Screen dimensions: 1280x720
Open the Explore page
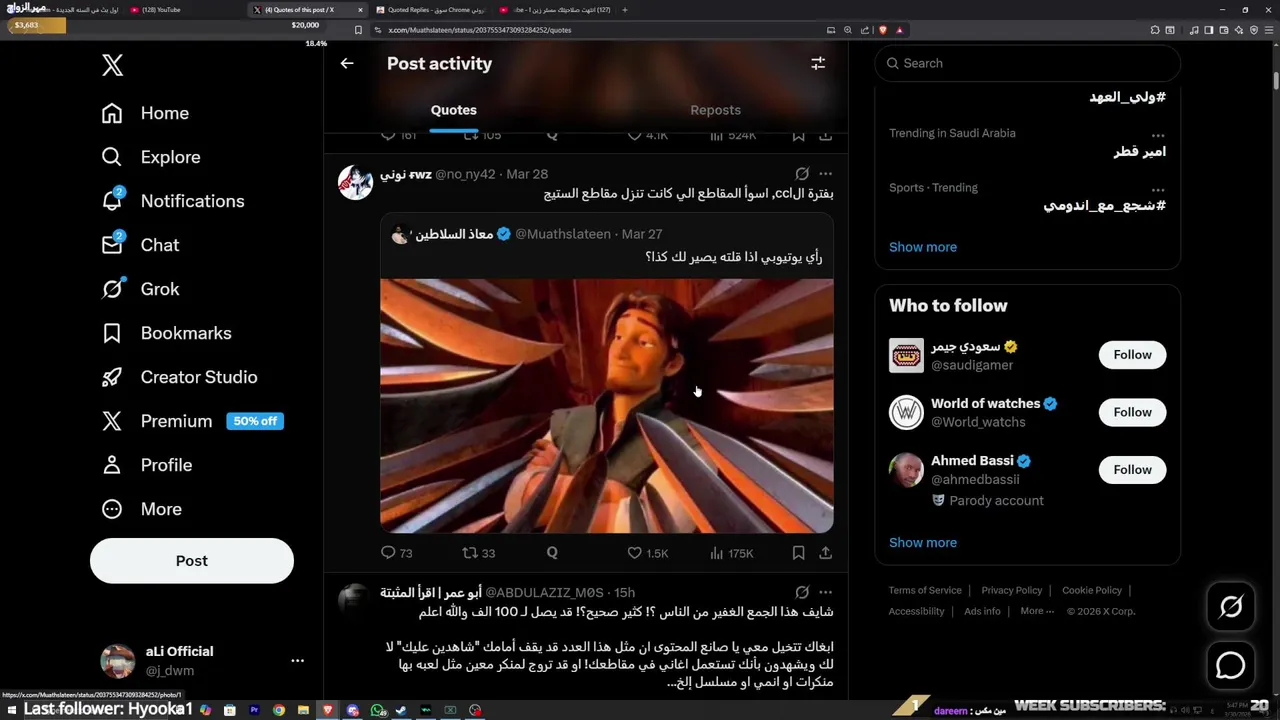(151, 157)
